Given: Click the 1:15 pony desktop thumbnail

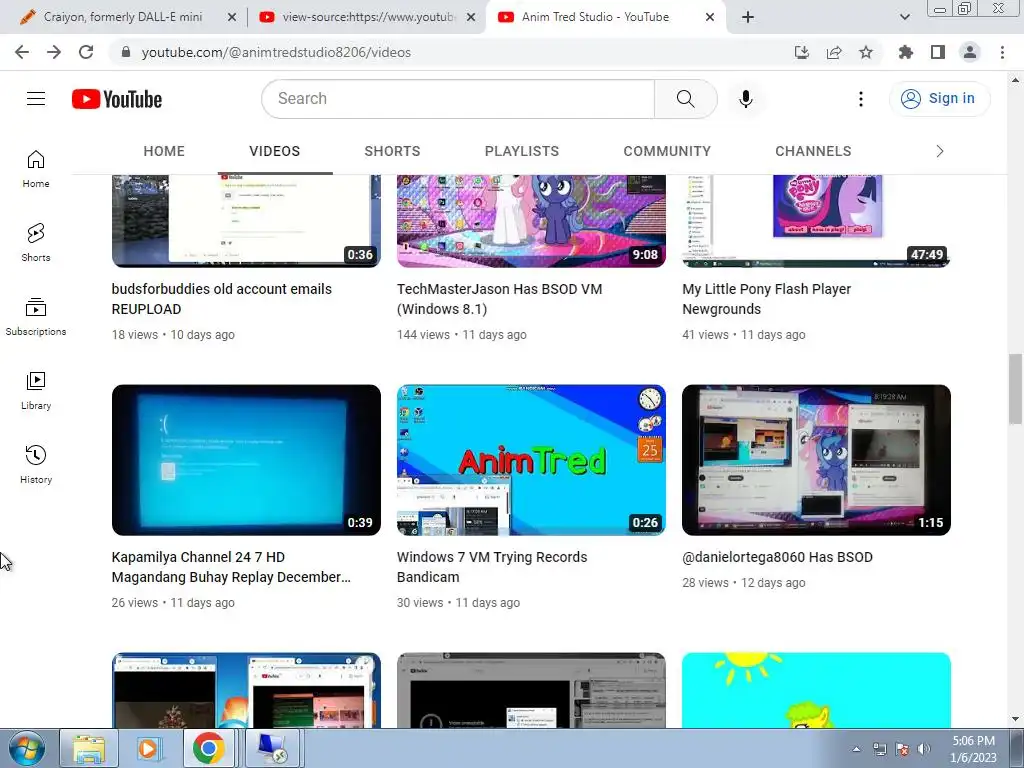Looking at the screenshot, I should (816, 460).
